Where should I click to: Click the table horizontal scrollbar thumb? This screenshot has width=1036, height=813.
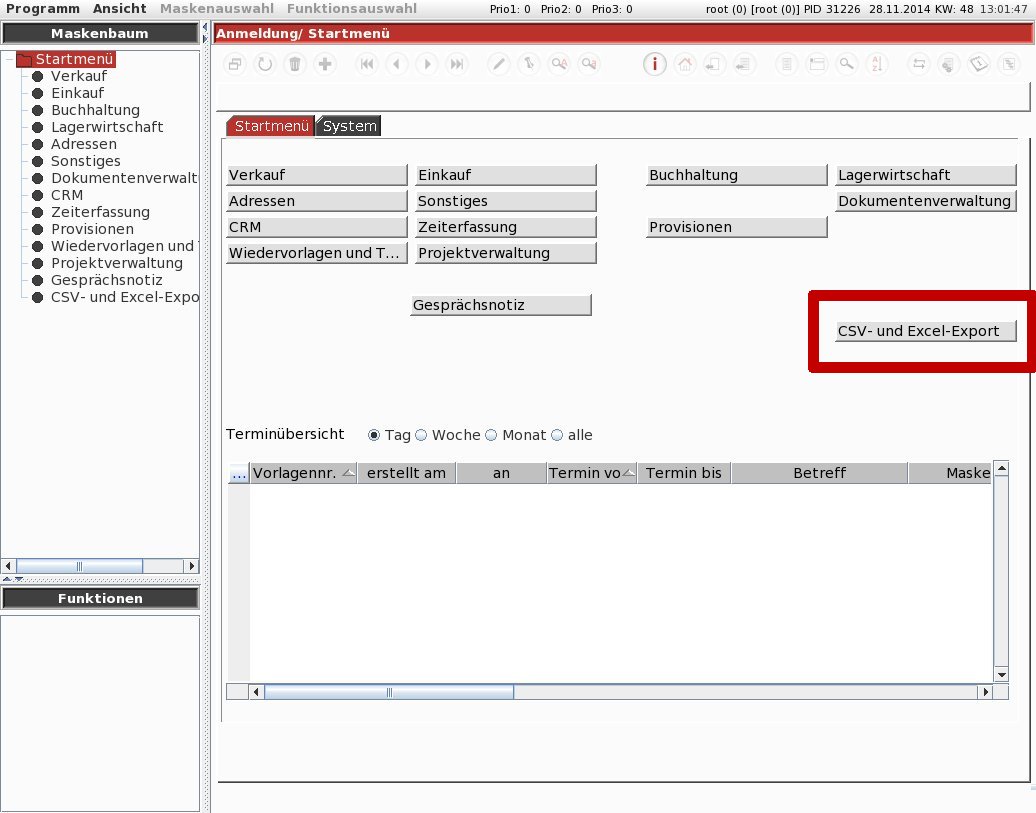(389, 692)
